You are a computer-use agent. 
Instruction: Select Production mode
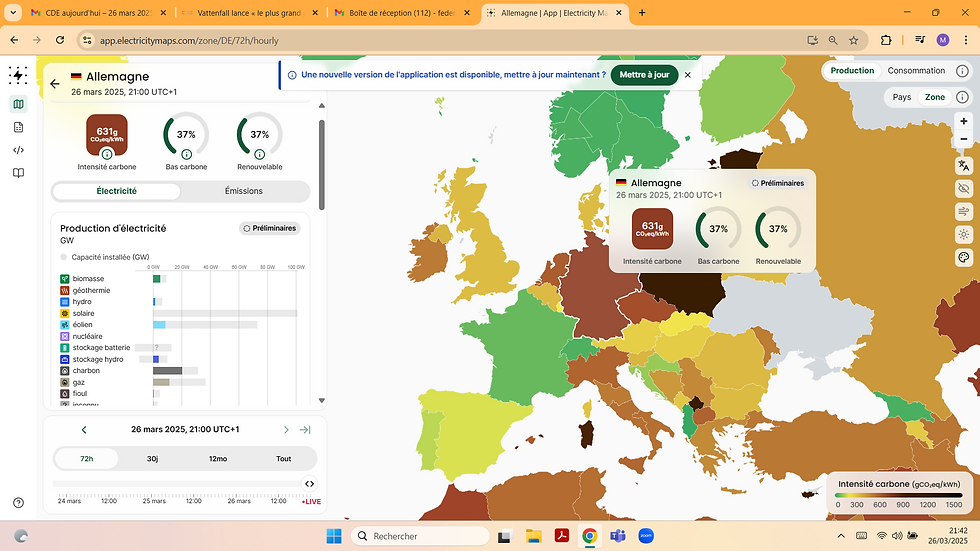(852, 71)
